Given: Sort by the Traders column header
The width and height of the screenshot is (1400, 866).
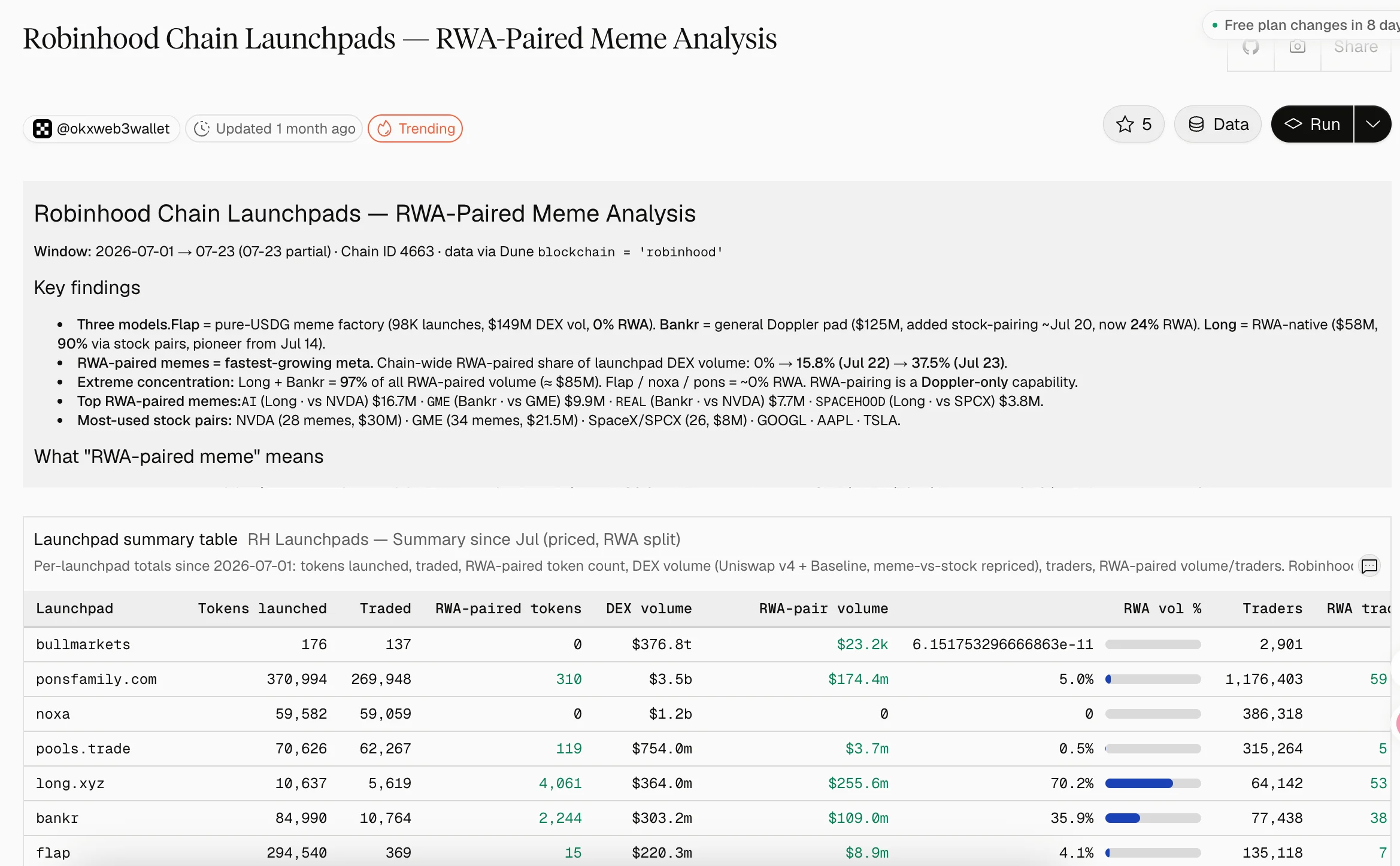Looking at the screenshot, I should click(x=1272, y=608).
